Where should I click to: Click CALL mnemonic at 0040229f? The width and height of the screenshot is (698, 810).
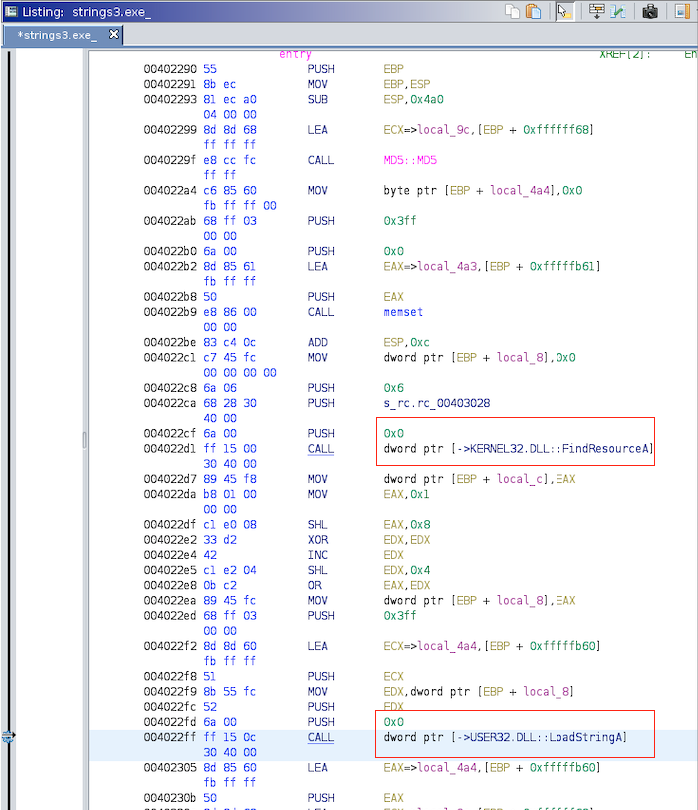[321, 160]
